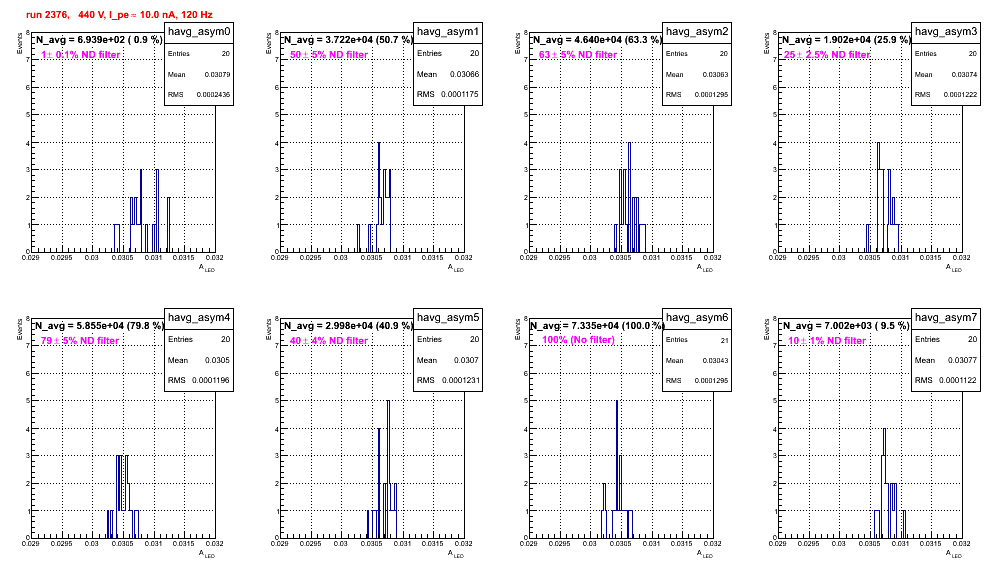Click the N_avg = 5.855e+04 label

pos(98,325)
